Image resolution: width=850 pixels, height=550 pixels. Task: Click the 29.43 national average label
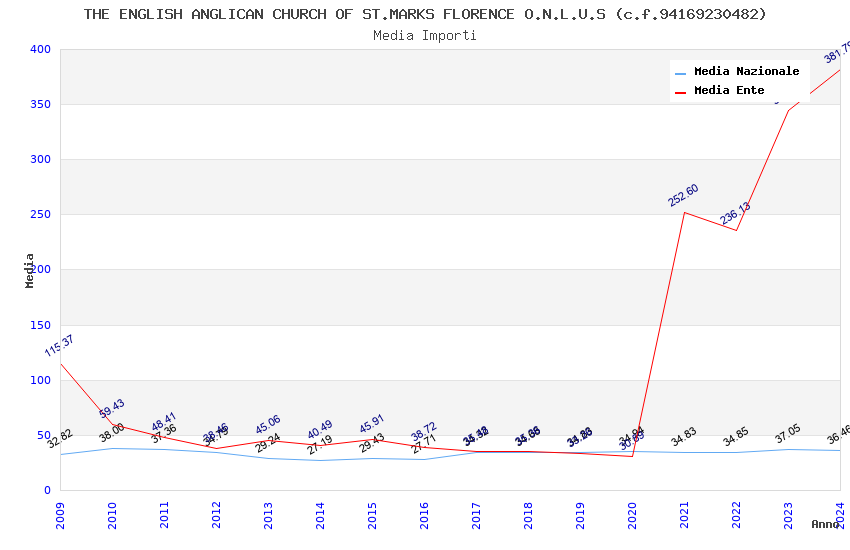click(372, 443)
